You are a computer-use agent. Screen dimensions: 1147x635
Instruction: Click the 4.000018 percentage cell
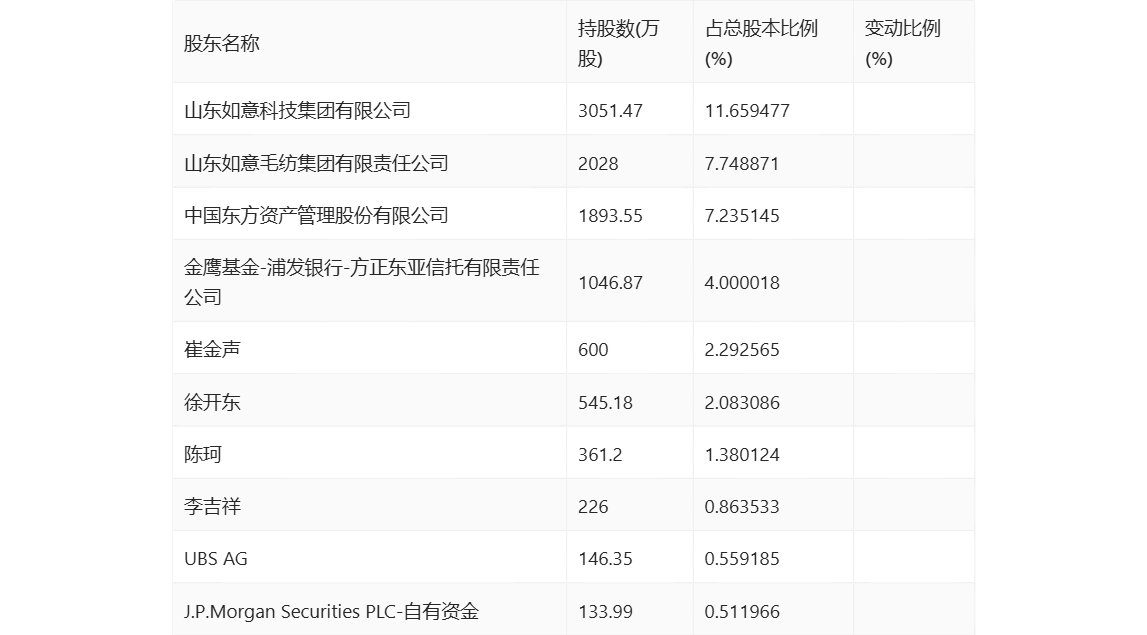tap(742, 282)
